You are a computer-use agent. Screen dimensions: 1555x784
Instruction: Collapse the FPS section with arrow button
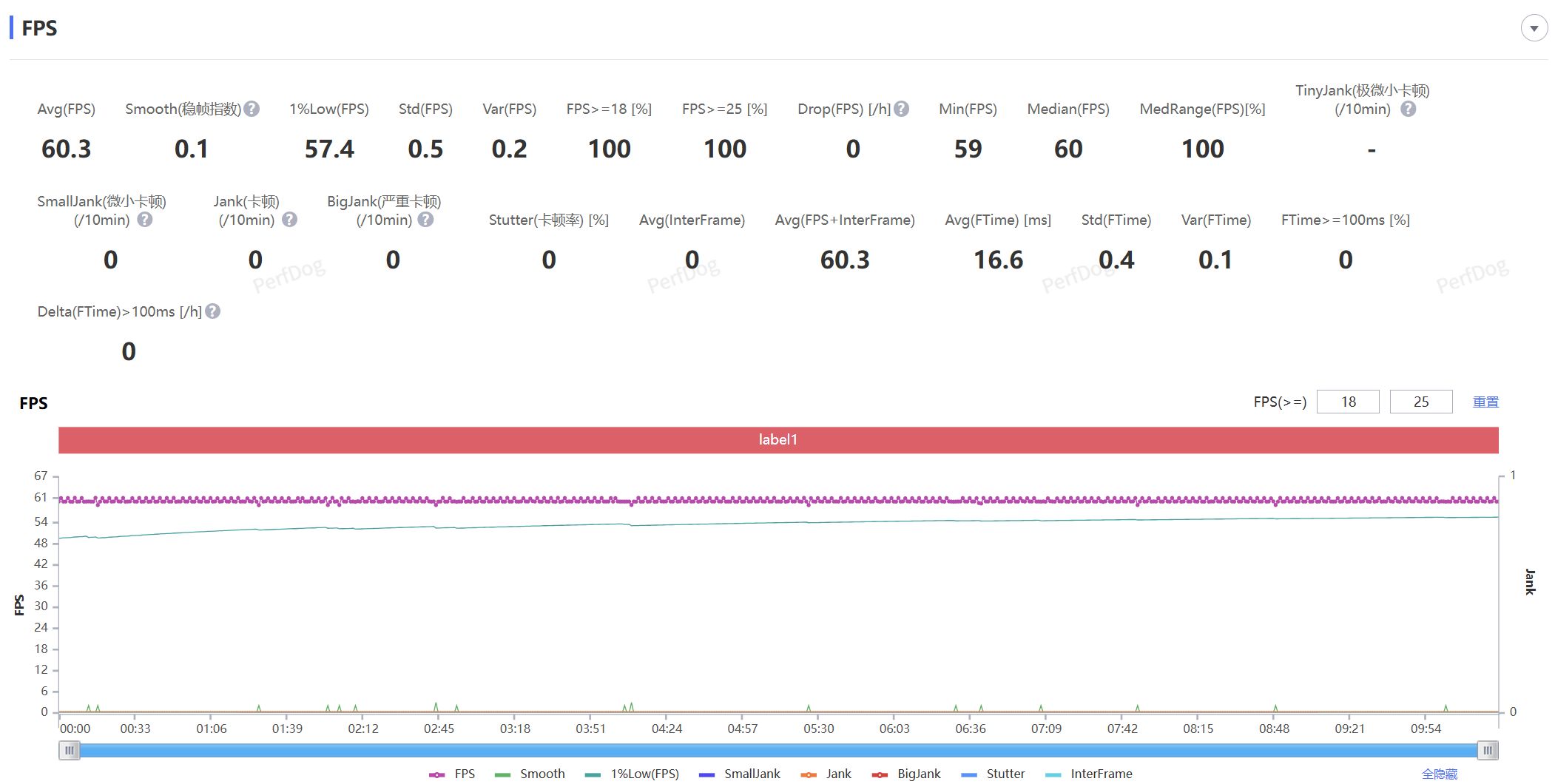tap(1534, 28)
